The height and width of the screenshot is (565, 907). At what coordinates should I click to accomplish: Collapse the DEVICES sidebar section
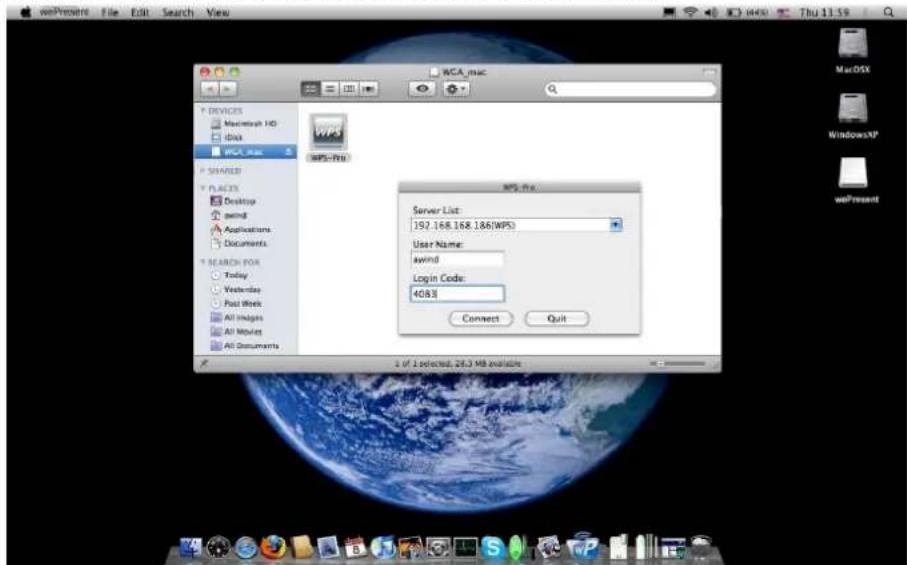tap(204, 110)
